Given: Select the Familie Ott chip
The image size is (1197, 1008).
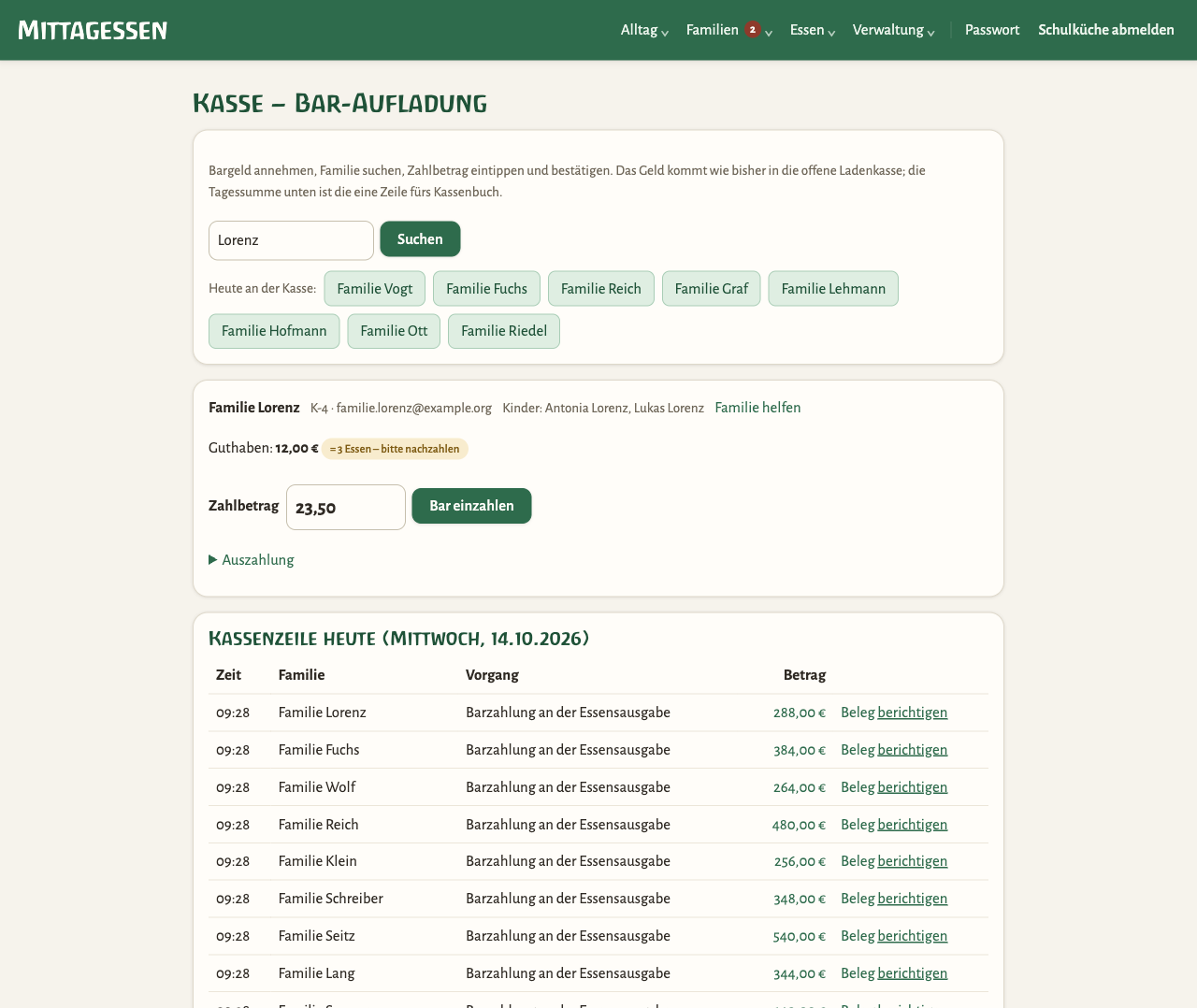Looking at the screenshot, I should [x=394, y=331].
